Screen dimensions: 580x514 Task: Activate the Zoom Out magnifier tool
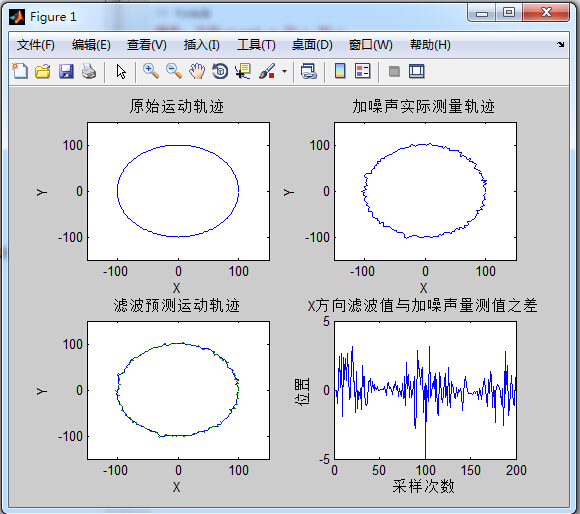click(173, 71)
